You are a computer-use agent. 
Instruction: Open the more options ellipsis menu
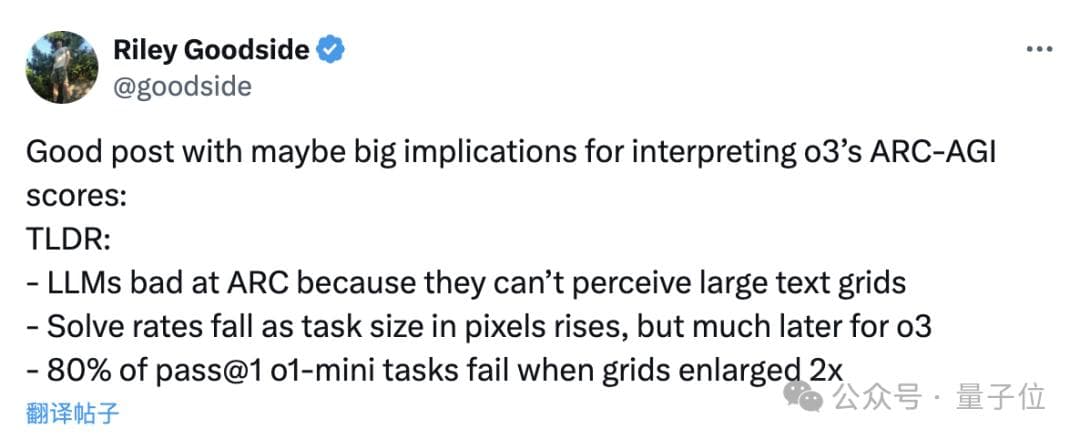click(x=1040, y=52)
